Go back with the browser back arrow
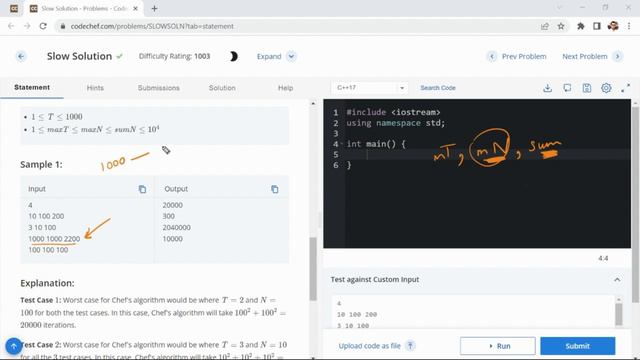The height and width of the screenshot is (360, 640). pyautogui.click(x=11, y=26)
